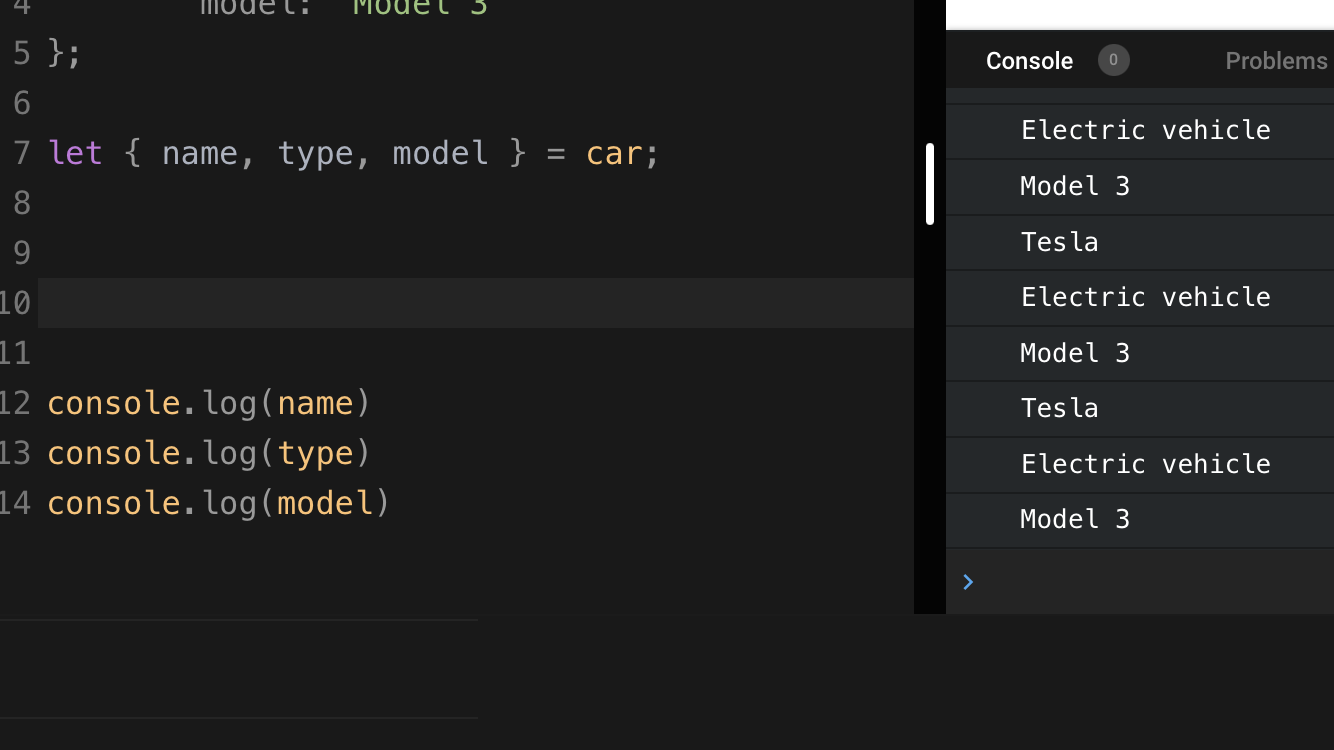This screenshot has height=750, width=1334.
Task: Click the console.log(type) statement
Action: point(209,453)
